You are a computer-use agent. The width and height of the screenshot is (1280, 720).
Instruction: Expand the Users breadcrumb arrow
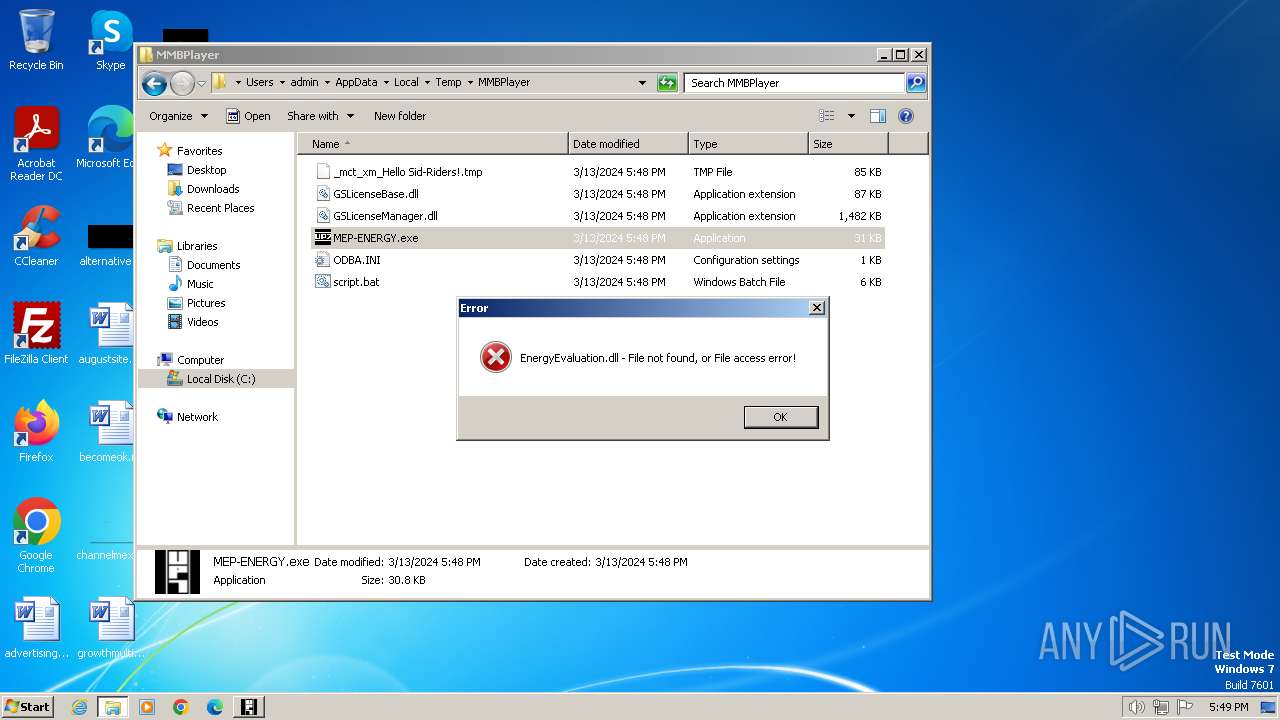tap(282, 83)
